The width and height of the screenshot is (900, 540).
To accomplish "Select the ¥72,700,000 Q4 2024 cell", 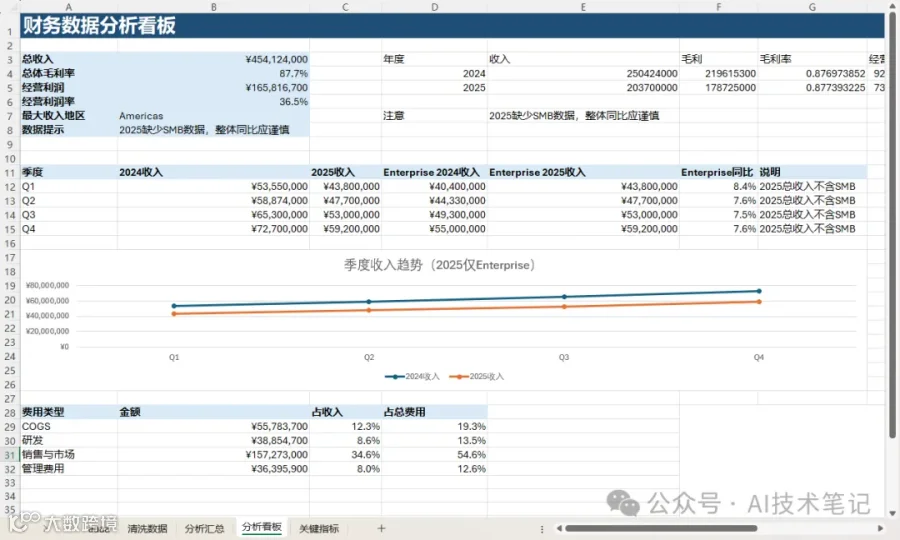I will 214,229.
